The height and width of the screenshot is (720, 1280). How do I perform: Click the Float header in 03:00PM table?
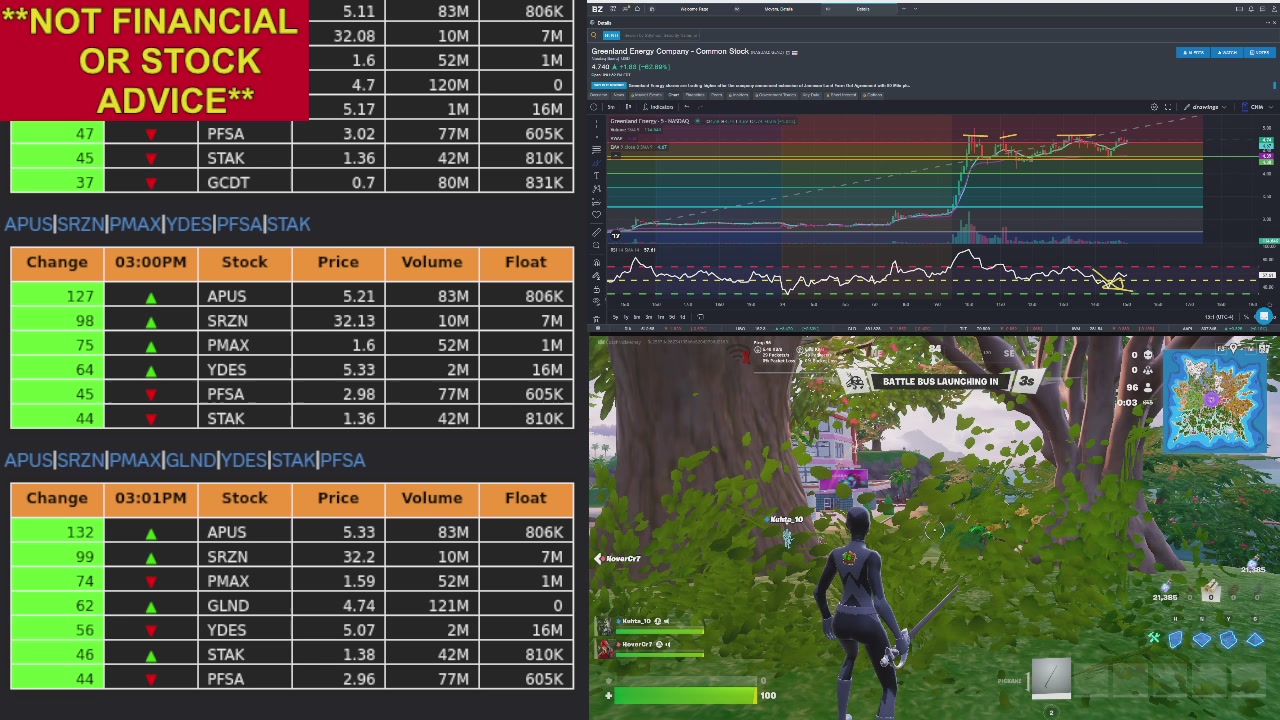(526, 262)
